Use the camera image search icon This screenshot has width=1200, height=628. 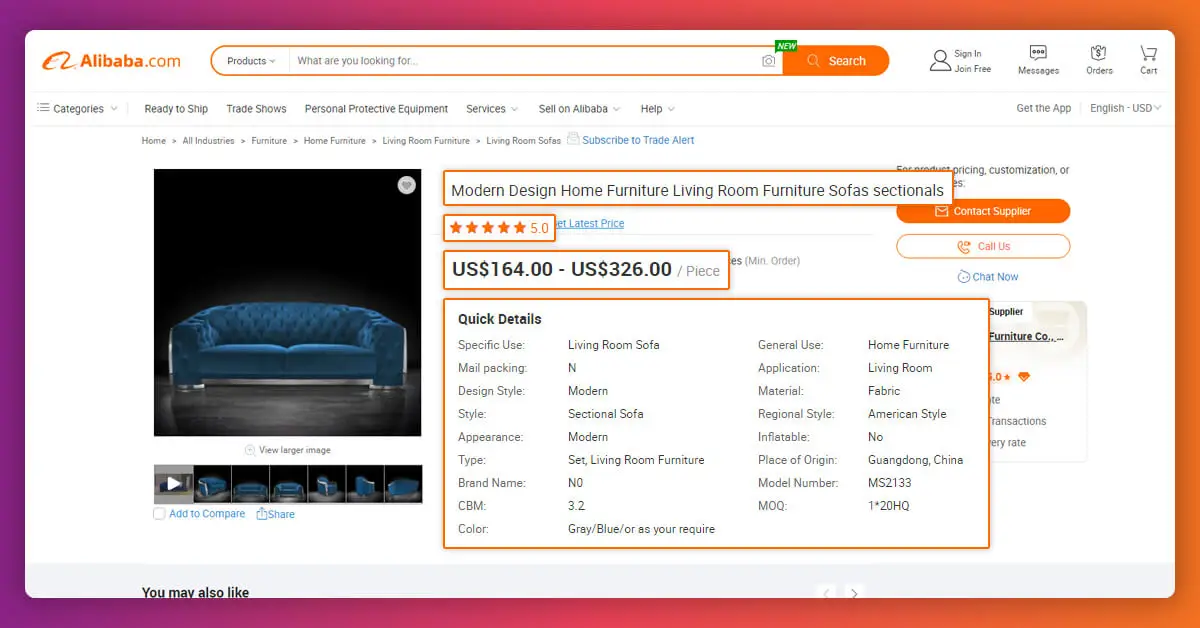[x=768, y=61]
